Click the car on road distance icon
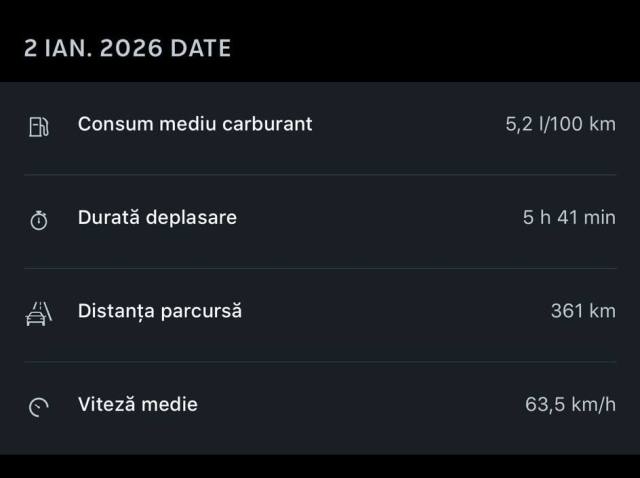Screen dimensions: 640x478 (x=38, y=313)
